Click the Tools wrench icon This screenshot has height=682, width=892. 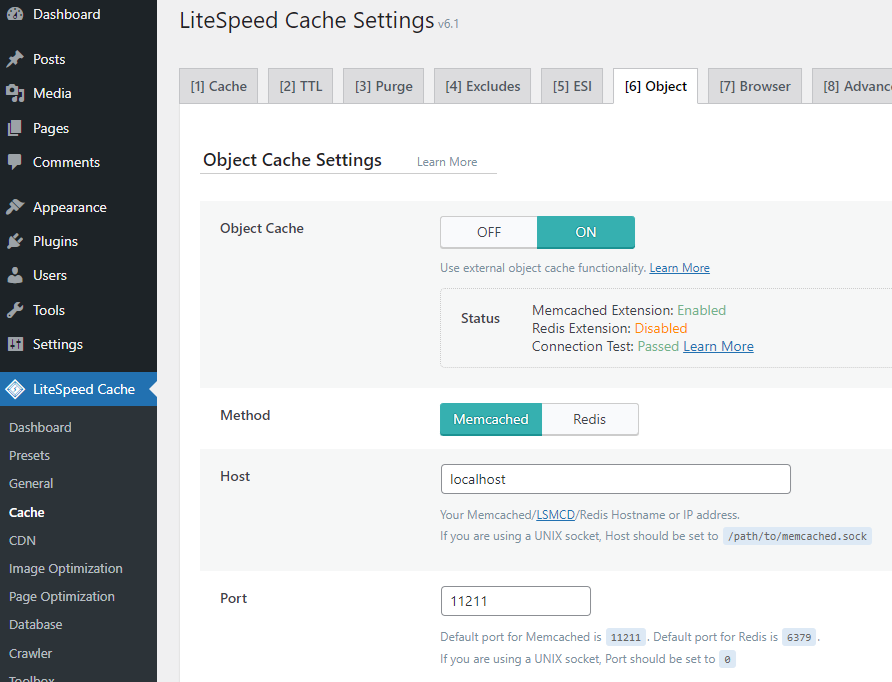pyautogui.click(x=15, y=310)
